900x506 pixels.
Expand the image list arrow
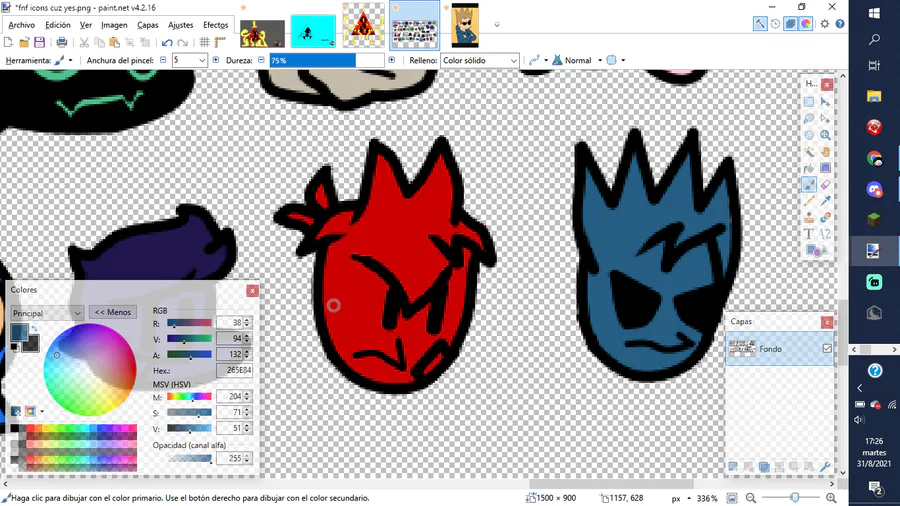pos(497,25)
